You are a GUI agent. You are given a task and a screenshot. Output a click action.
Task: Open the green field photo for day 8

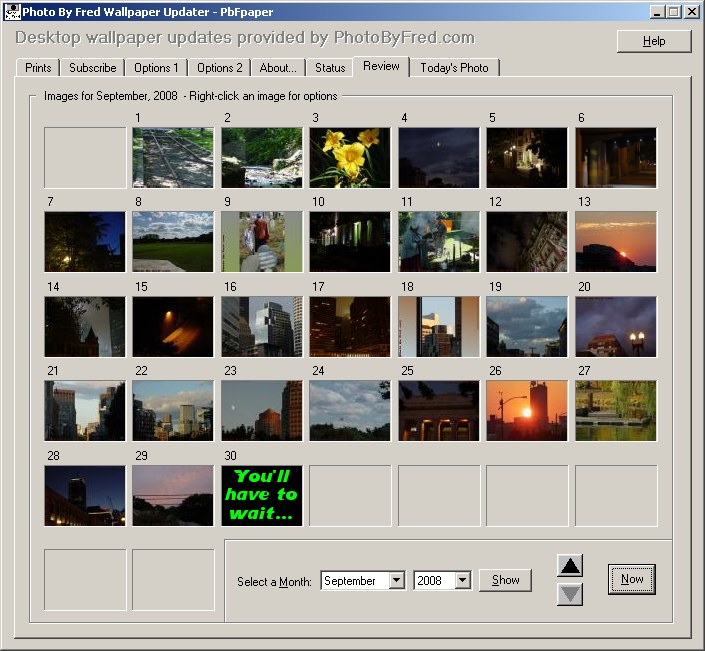pos(173,241)
